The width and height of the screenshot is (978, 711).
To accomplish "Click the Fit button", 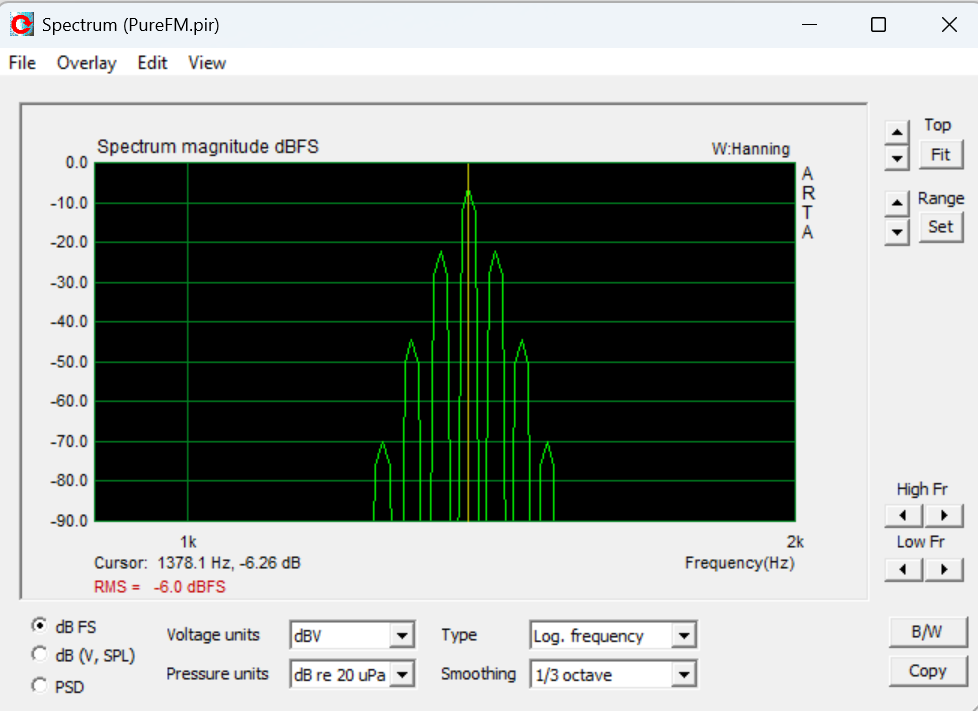I will [x=941, y=155].
